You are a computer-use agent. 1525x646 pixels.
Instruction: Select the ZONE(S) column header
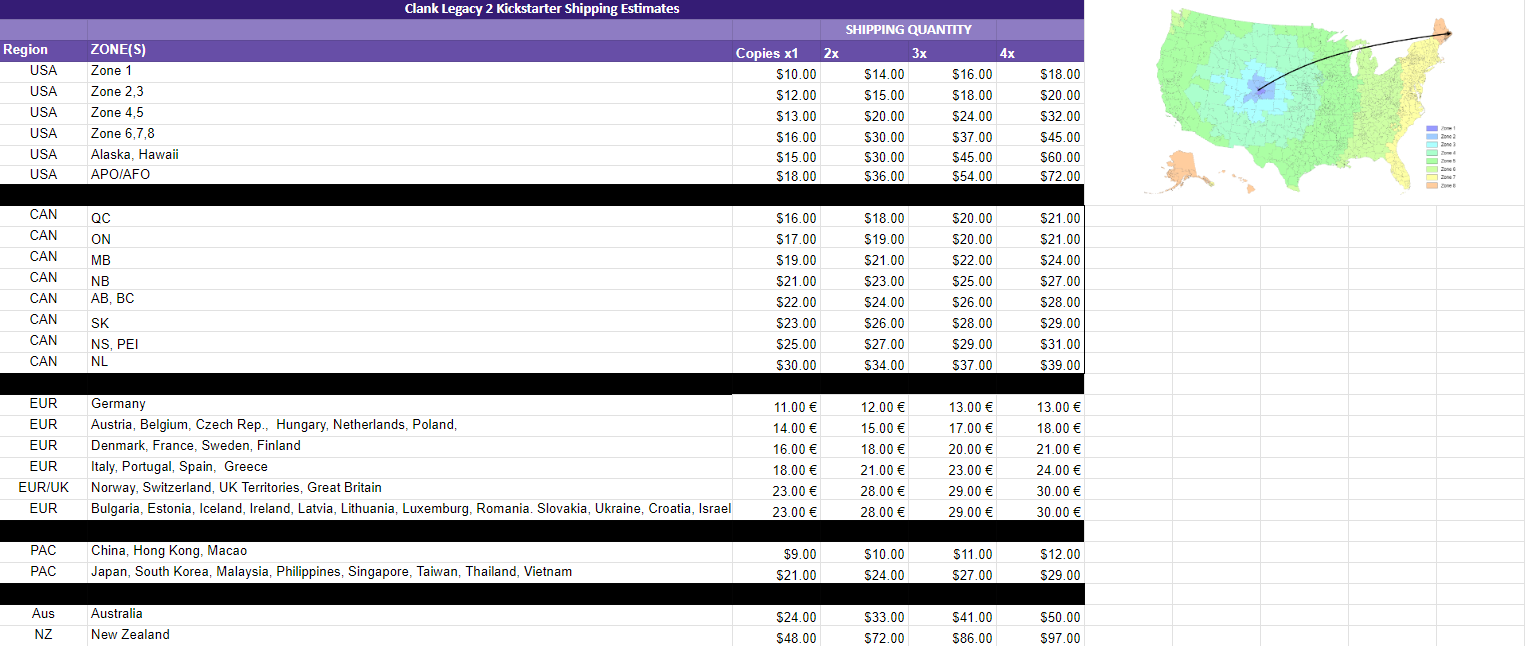[410, 51]
